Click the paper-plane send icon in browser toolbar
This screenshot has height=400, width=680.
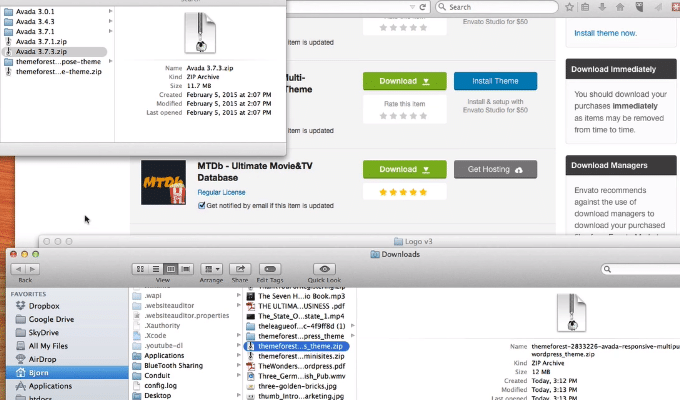[658, 7]
